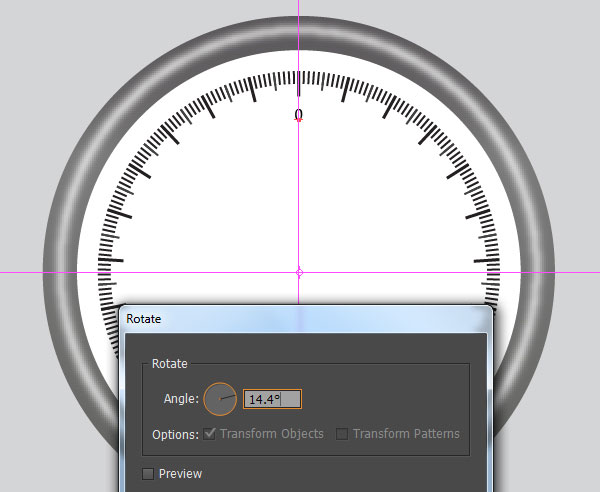Enable the Preview checkbox

coord(148,474)
